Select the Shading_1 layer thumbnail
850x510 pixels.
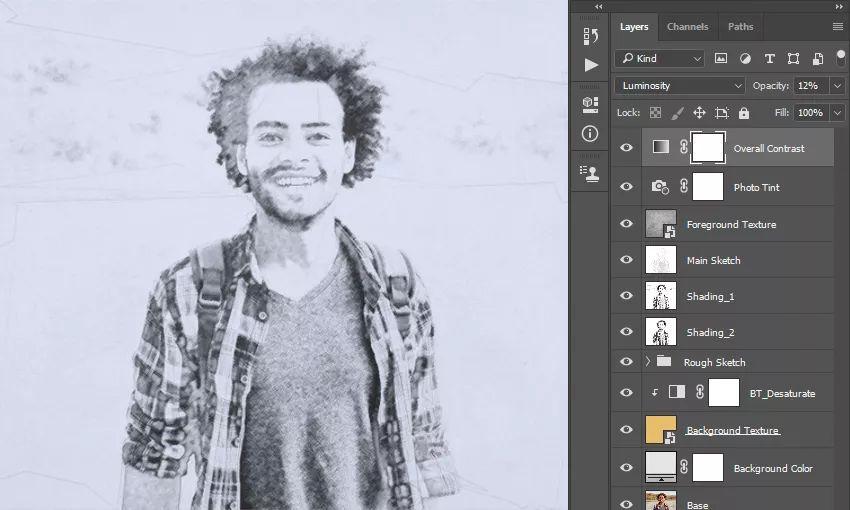click(661, 296)
